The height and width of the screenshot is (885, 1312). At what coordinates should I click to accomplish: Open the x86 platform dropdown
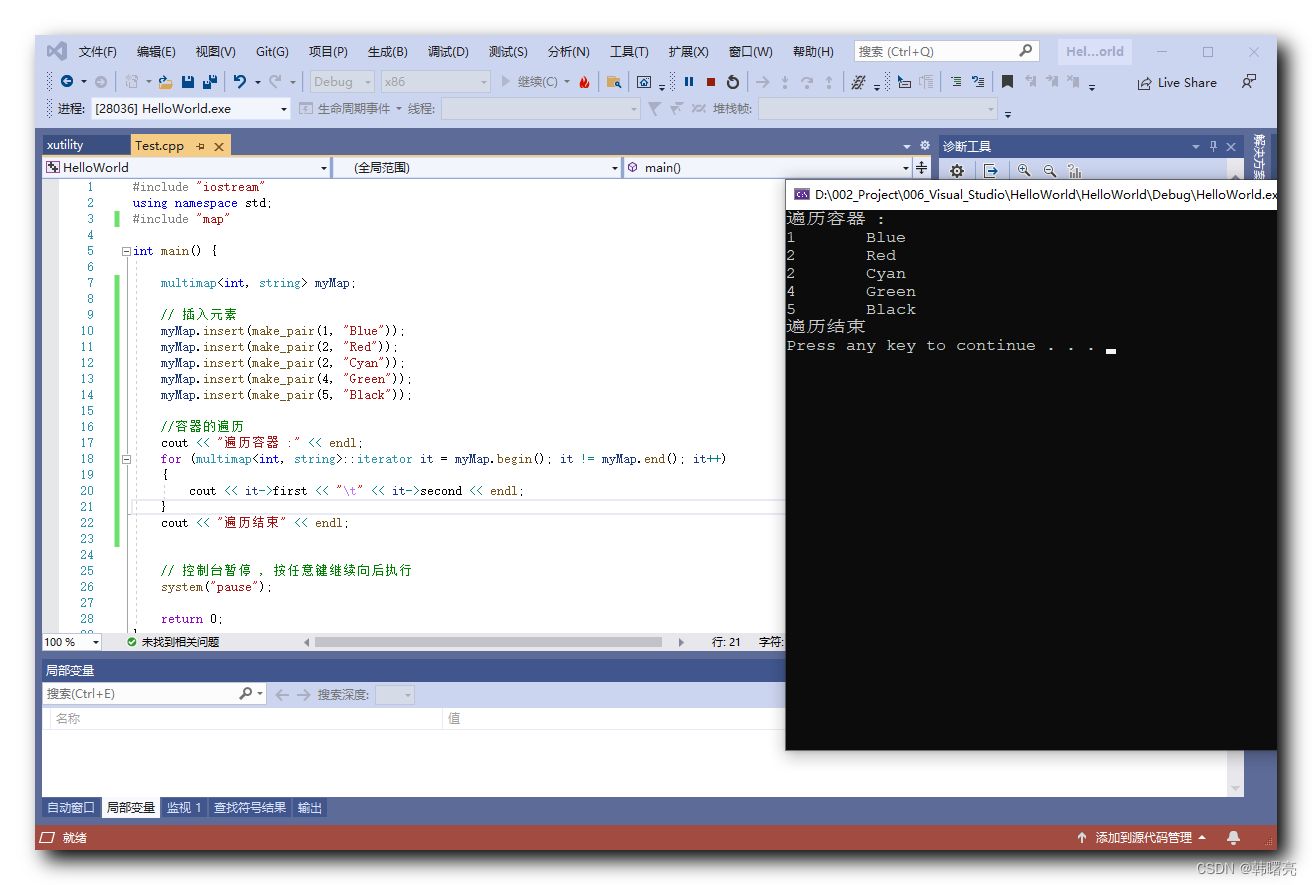tap(436, 82)
